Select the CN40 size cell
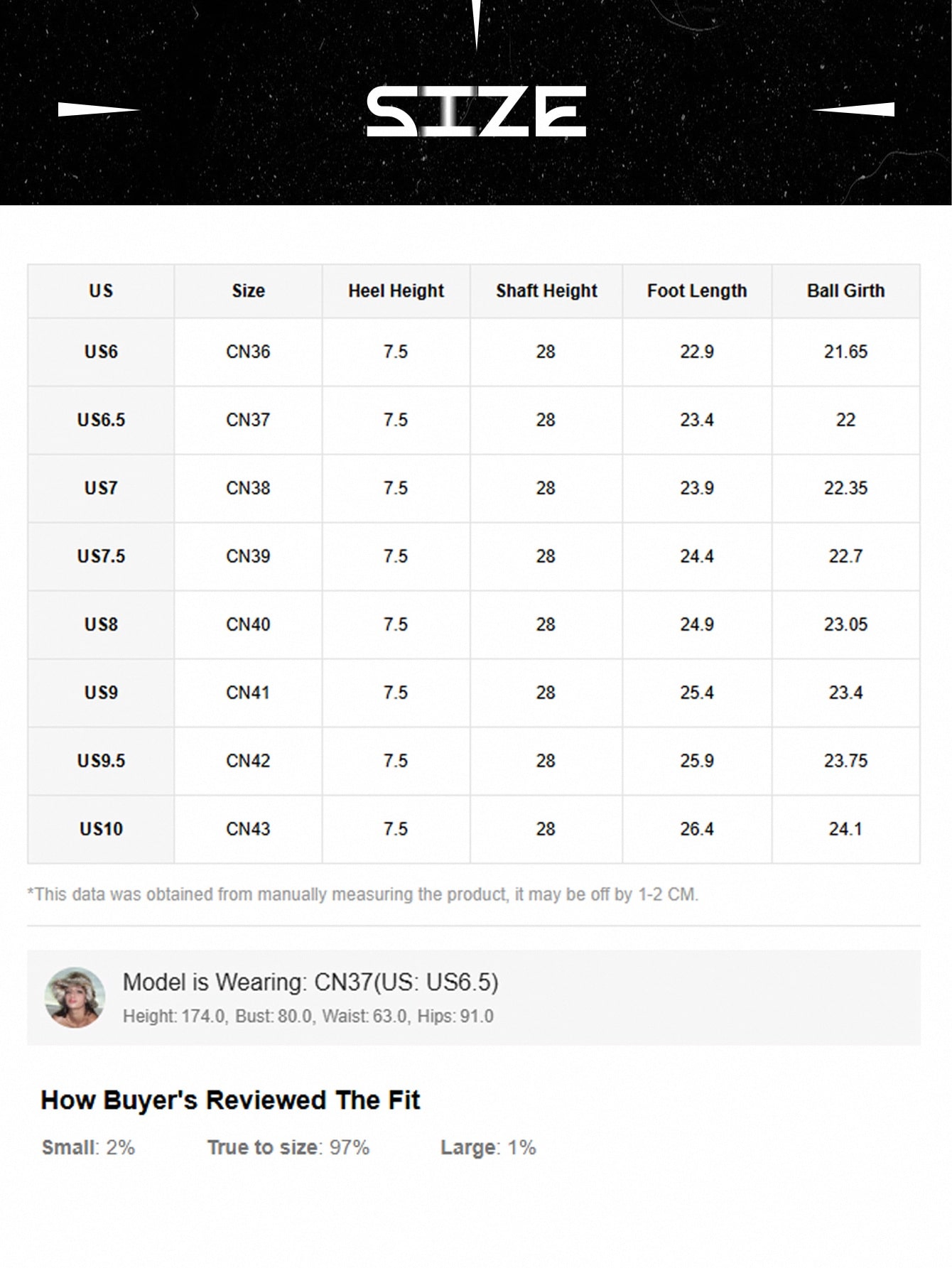952x1268 pixels. (248, 624)
